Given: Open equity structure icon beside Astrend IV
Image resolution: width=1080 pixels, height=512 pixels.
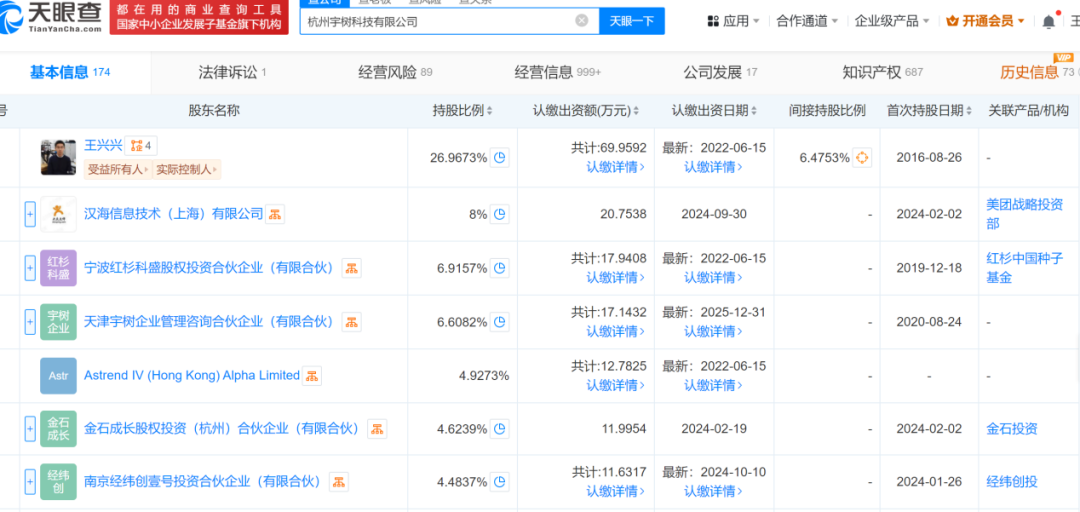Looking at the screenshot, I should (312, 376).
